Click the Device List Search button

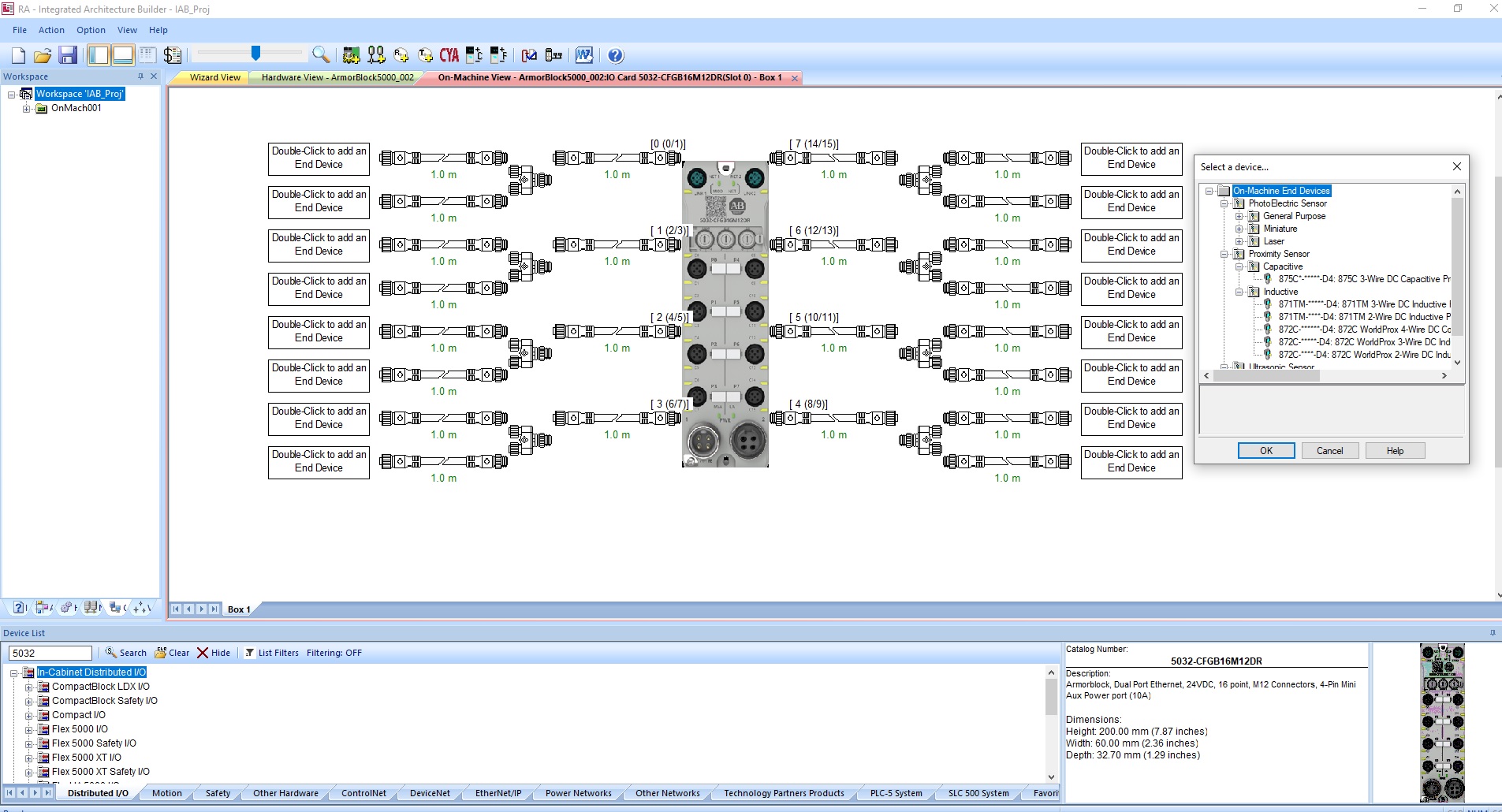[126, 653]
